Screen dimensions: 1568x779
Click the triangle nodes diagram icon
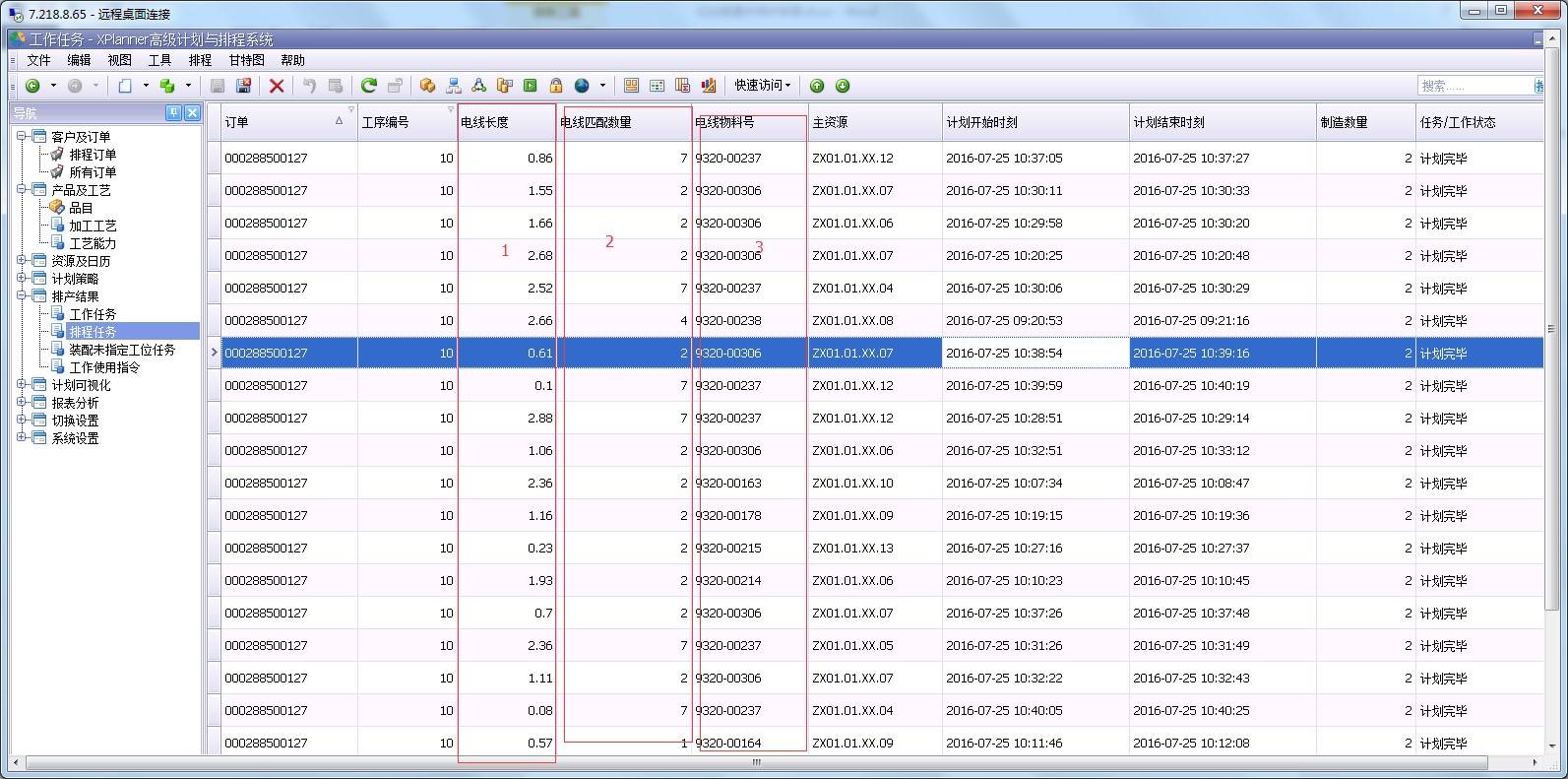478,86
